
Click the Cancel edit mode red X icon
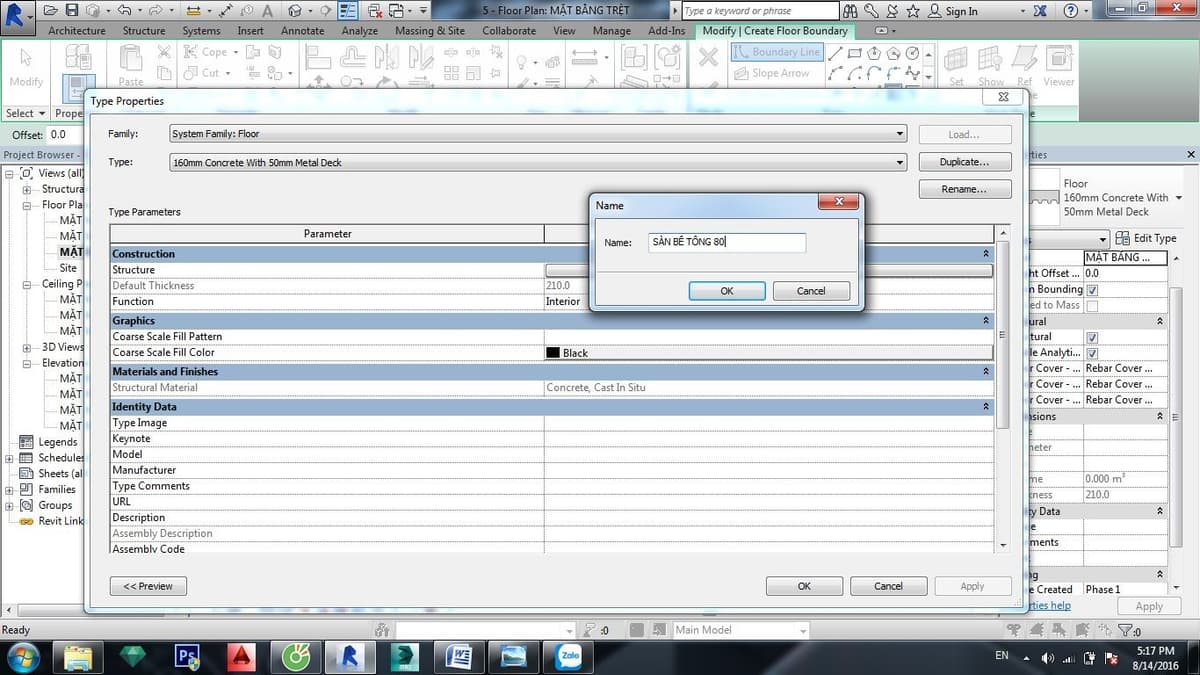[708, 58]
